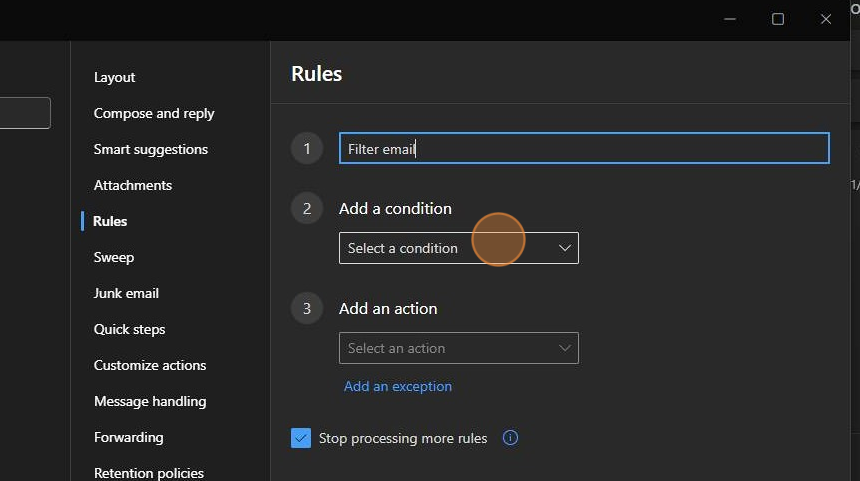Go to Compose and reply settings
Viewport: 860px width, 481px height.
(154, 113)
